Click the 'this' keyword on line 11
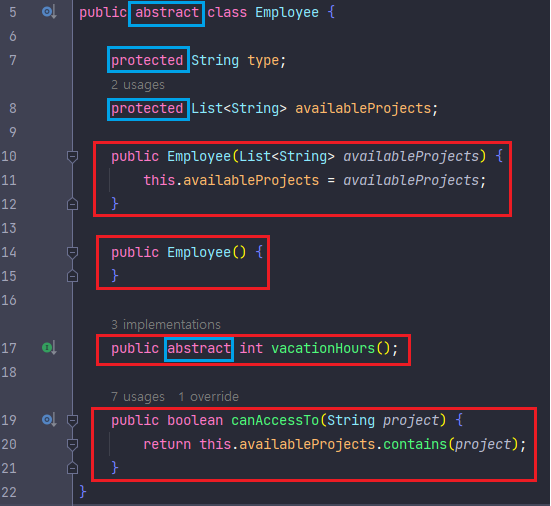Image resolution: width=551 pixels, height=506 pixels. [x=159, y=180]
